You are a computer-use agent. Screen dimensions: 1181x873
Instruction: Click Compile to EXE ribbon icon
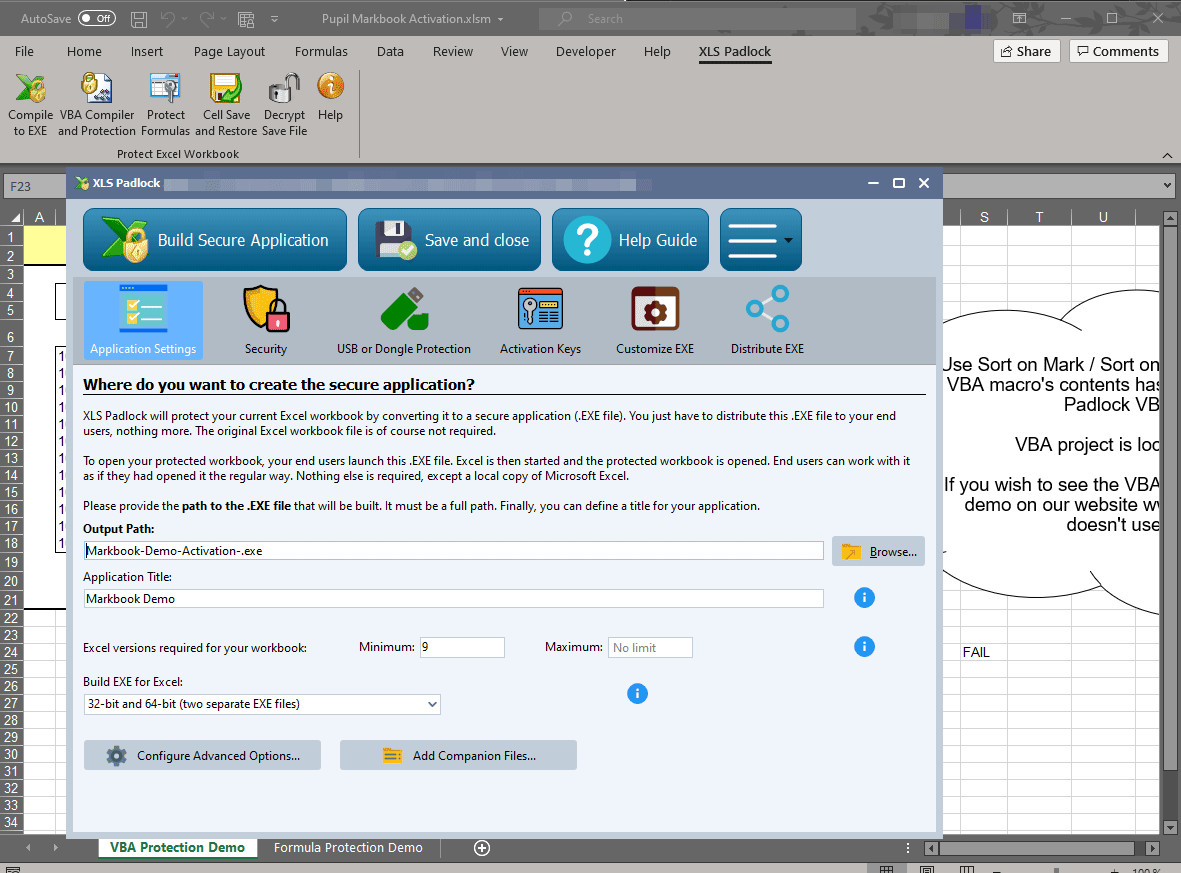(x=31, y=104)
